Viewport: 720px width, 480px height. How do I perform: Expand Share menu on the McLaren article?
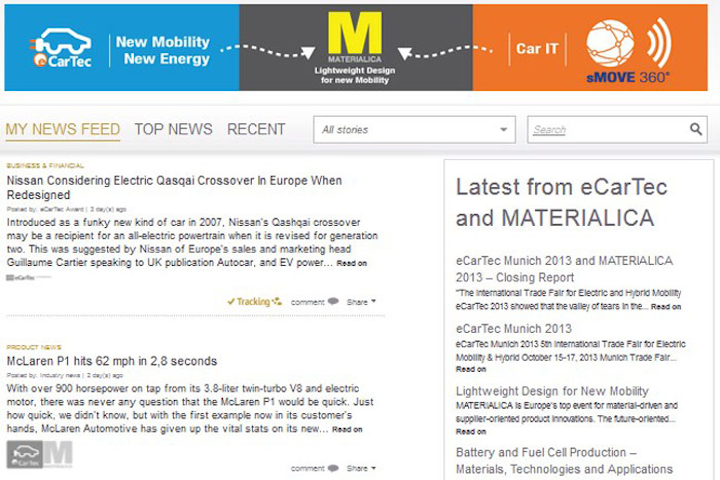pos(360,468)
